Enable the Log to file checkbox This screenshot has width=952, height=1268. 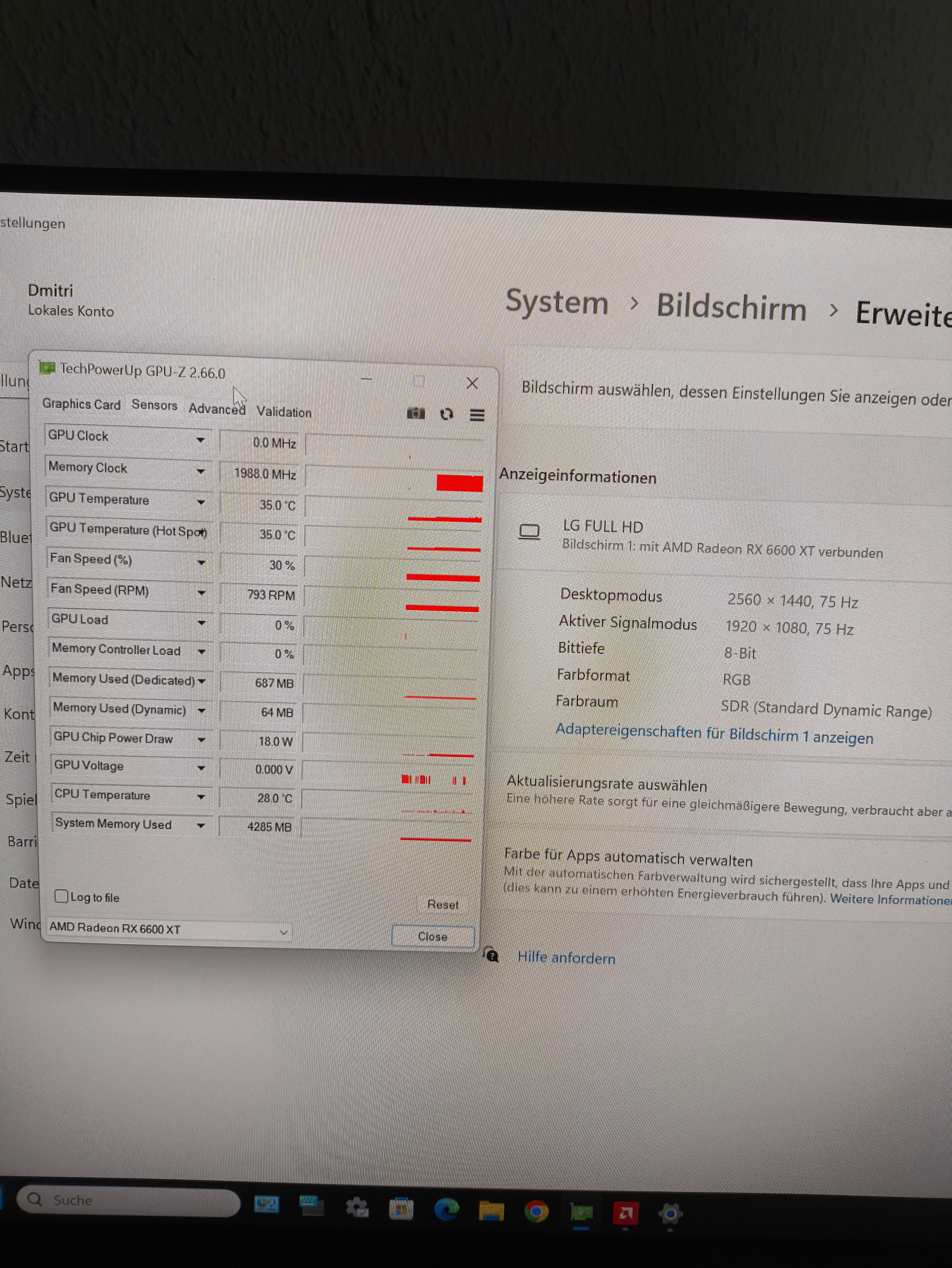coord(61,896)
